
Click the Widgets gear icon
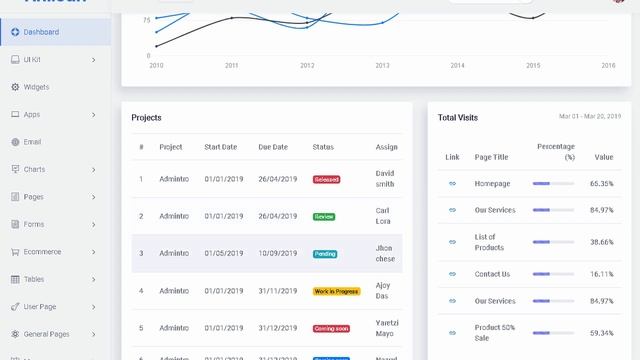pyautogui.click(x=15, y=87)
